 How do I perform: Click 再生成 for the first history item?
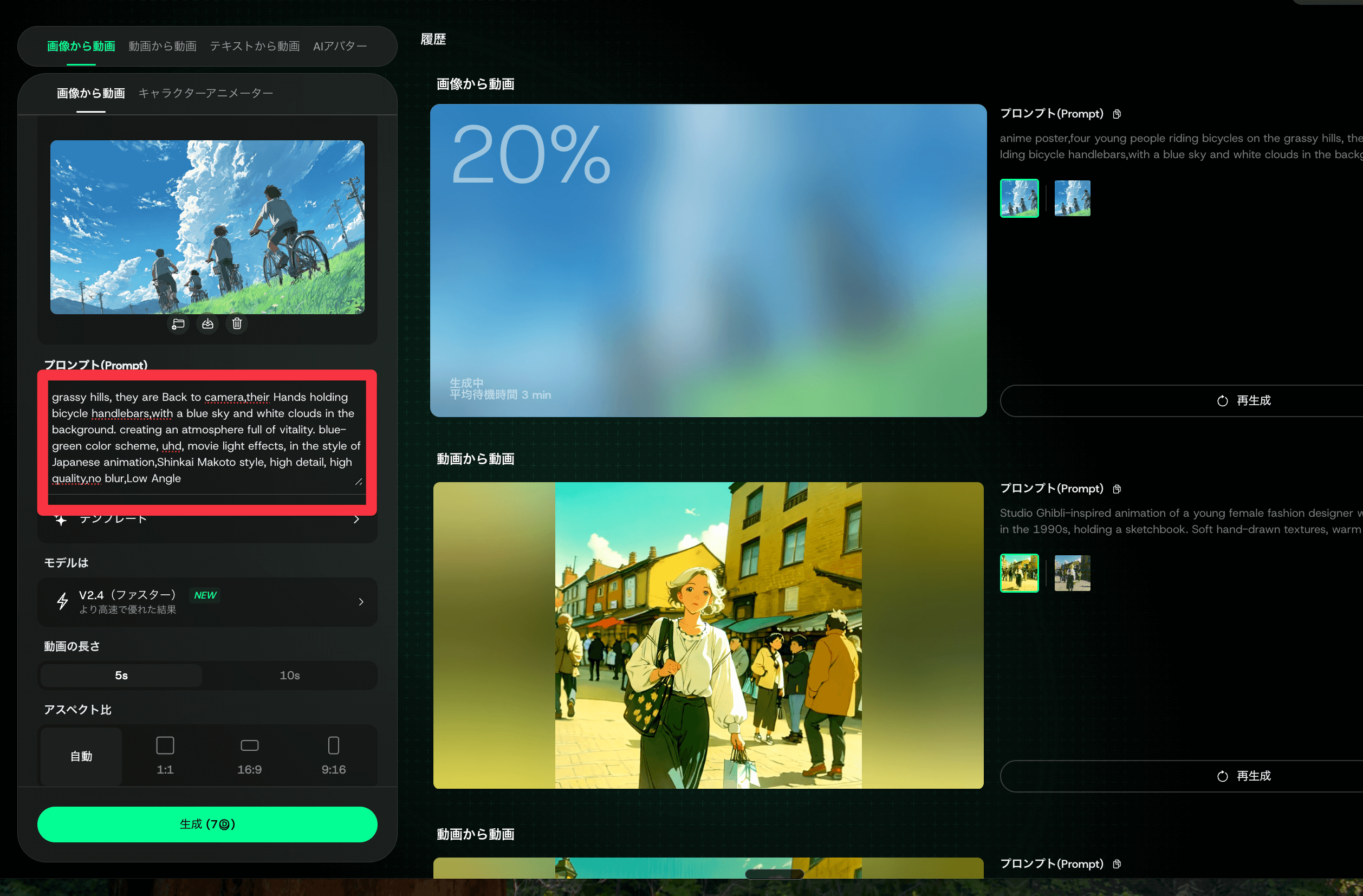(x=1243, y=401)
